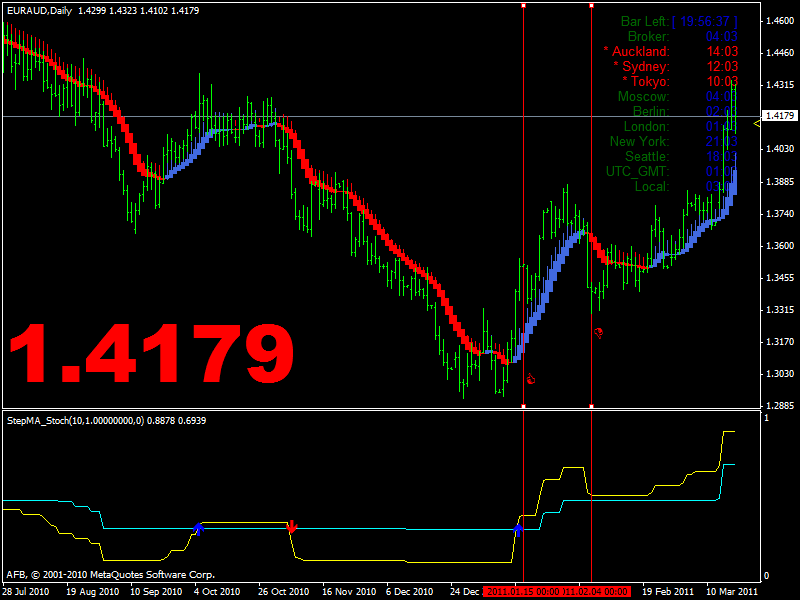The height and width of the screenshot is (600, 800).
Task: Click the 1.4179 current price tag on axis
Action: coord(778,117)
